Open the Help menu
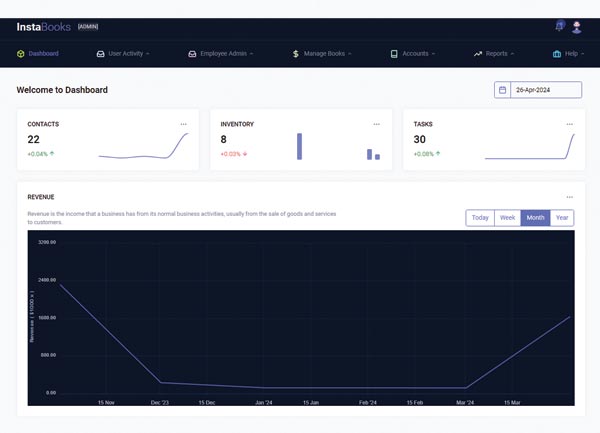The image size is (600, 433). (570, 53)
